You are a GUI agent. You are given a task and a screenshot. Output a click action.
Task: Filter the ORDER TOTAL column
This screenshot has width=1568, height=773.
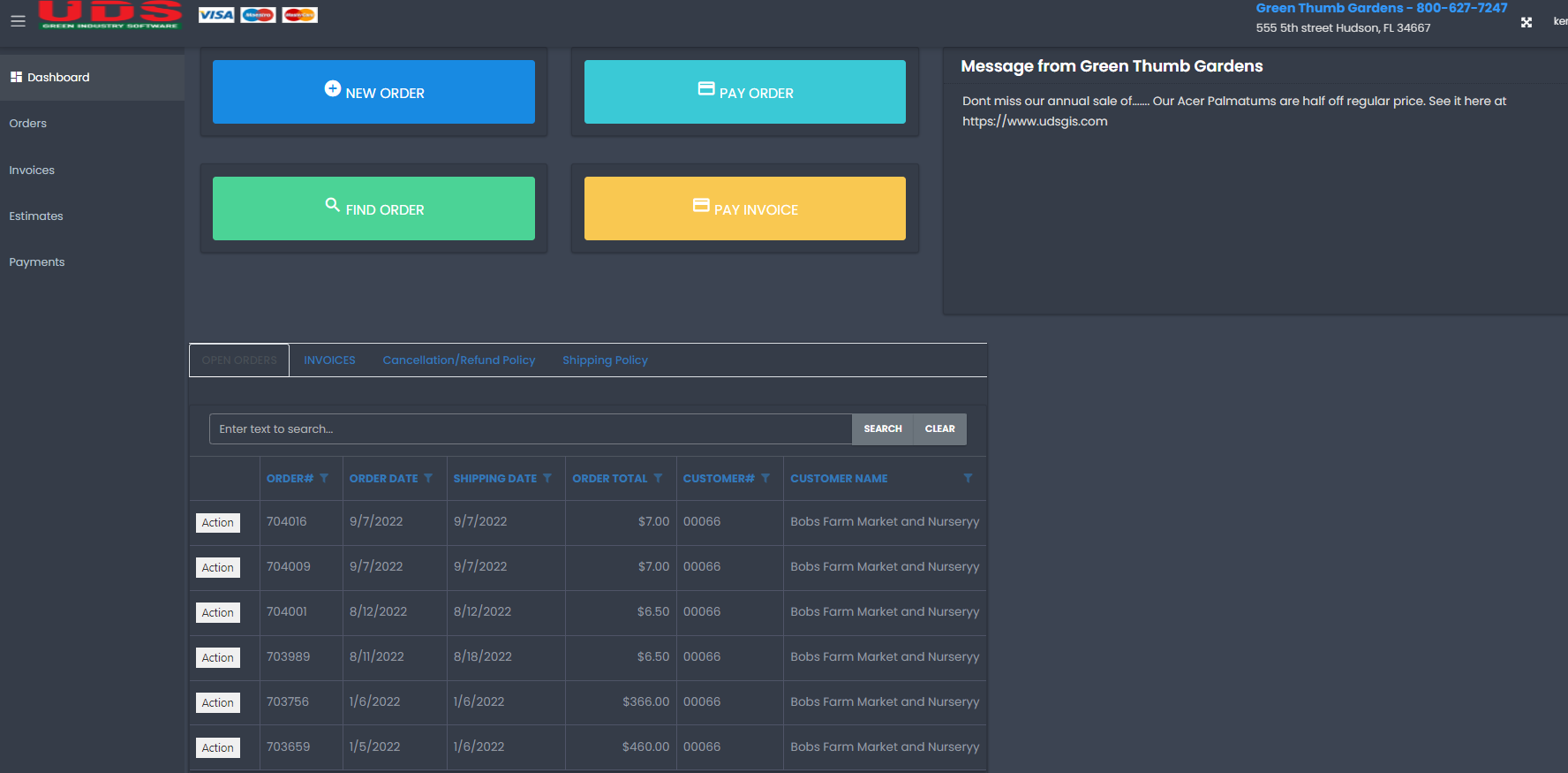(x=658, y=478)
